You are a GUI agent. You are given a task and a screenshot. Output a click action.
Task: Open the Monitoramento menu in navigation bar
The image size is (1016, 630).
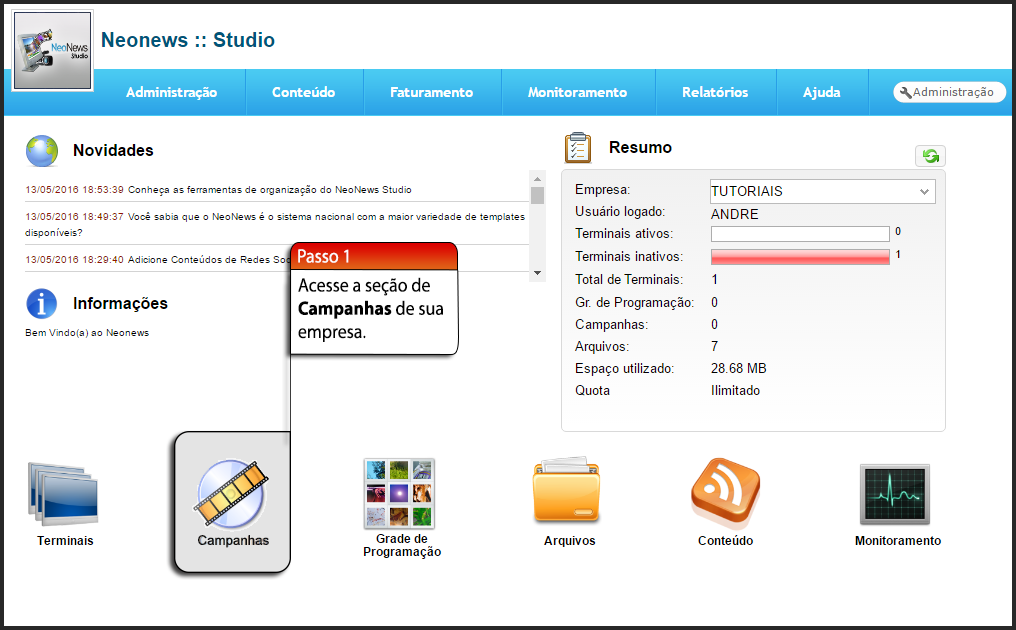pyautogui.click(x=577, y=92)
